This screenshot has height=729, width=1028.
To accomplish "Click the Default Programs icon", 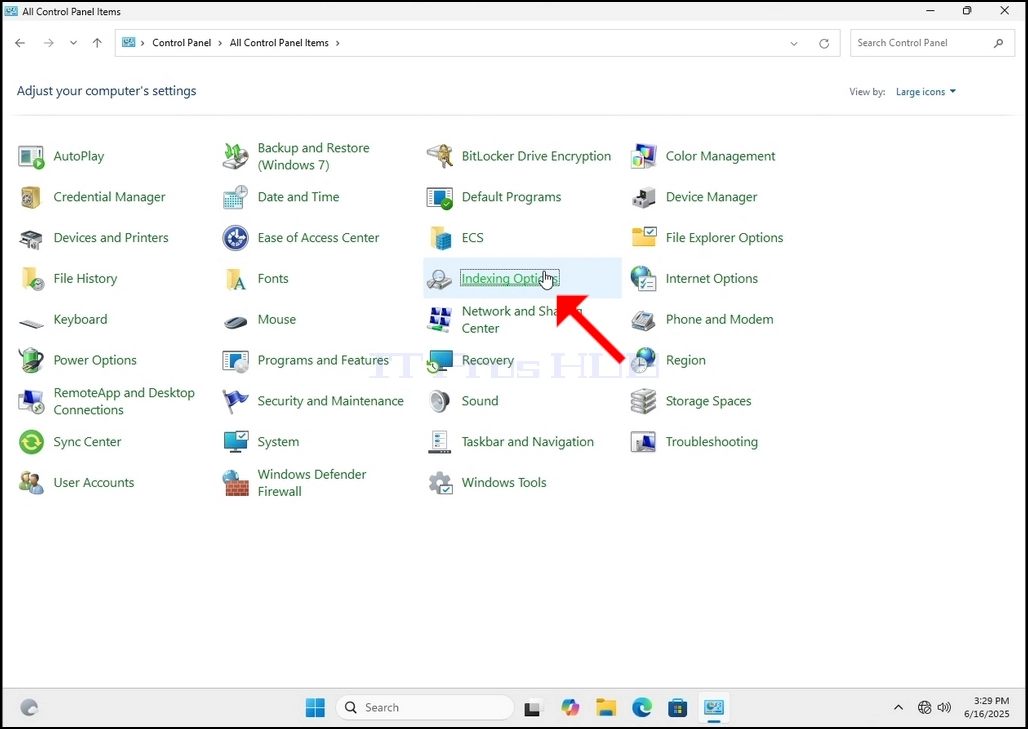I will pos(439,197).
